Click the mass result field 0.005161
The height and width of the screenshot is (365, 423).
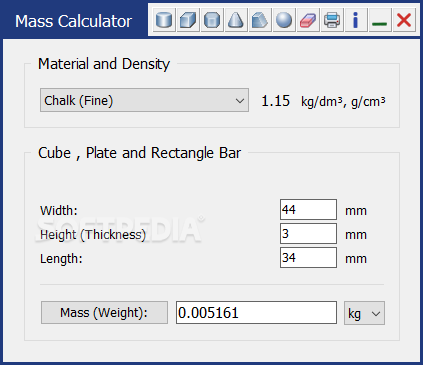click(x=256, y=313)
